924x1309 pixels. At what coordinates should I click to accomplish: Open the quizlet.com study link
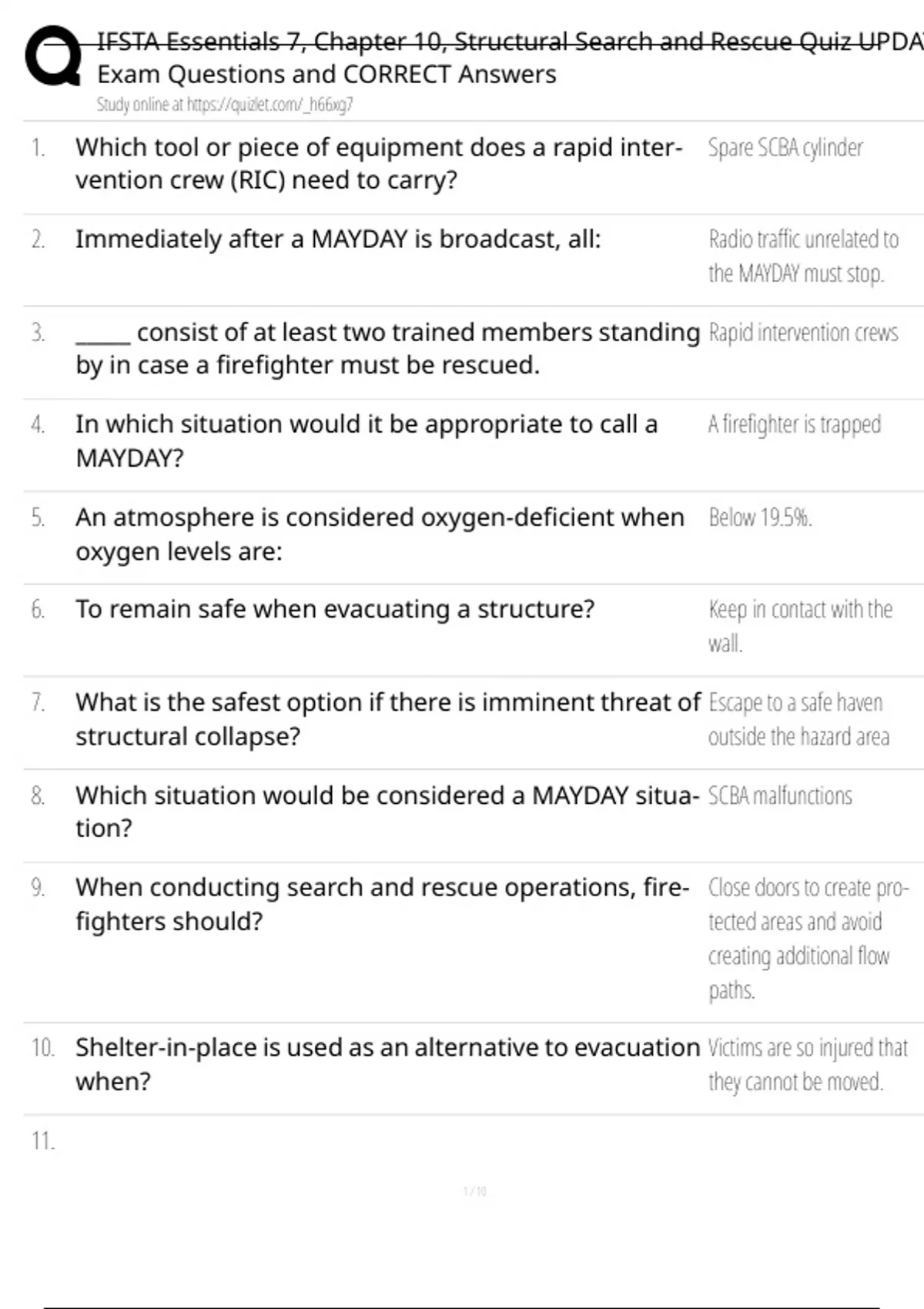pyautogui.click(x=224, y=105)
